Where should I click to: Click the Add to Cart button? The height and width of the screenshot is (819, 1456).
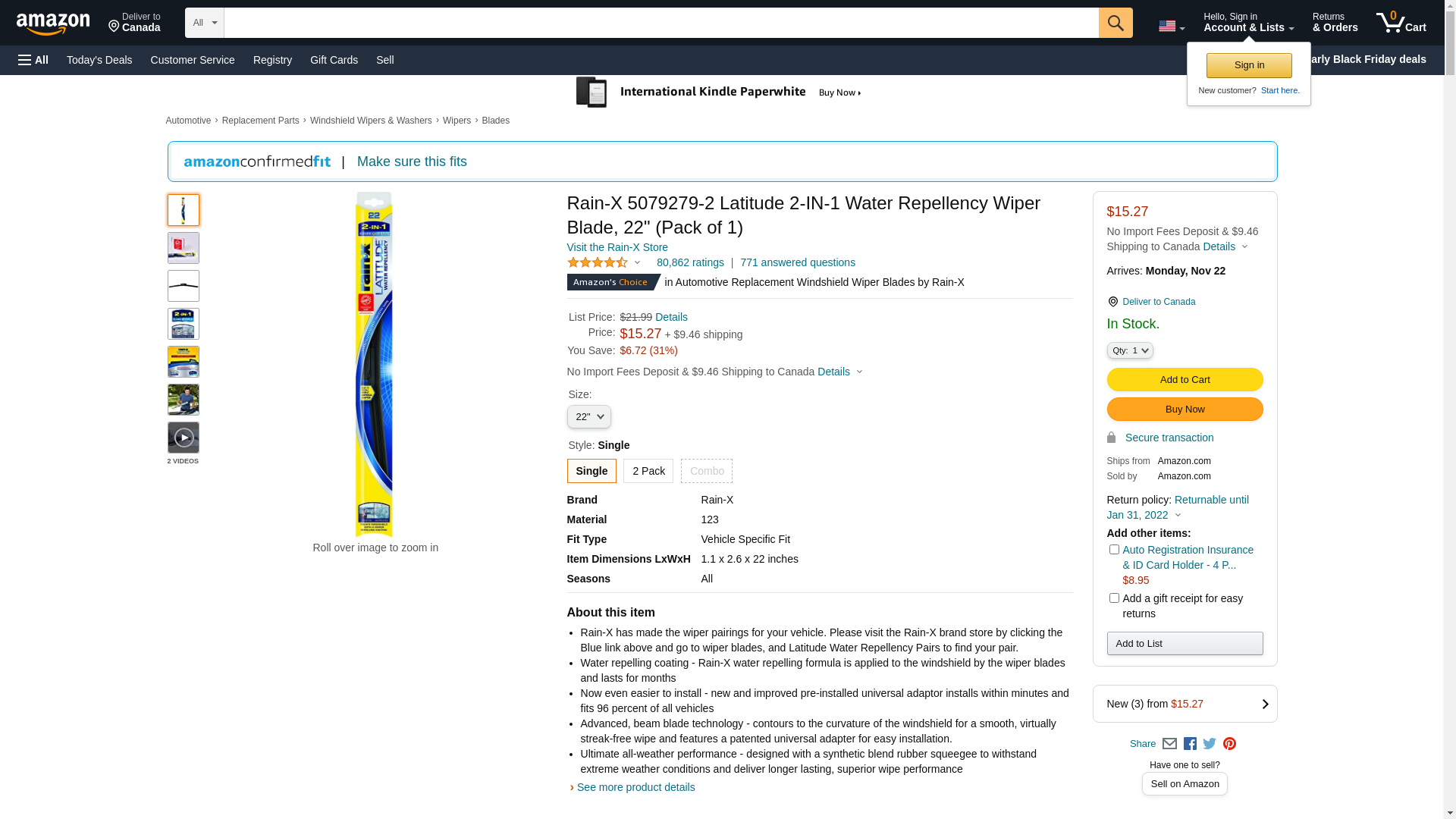pos(1185,379)
